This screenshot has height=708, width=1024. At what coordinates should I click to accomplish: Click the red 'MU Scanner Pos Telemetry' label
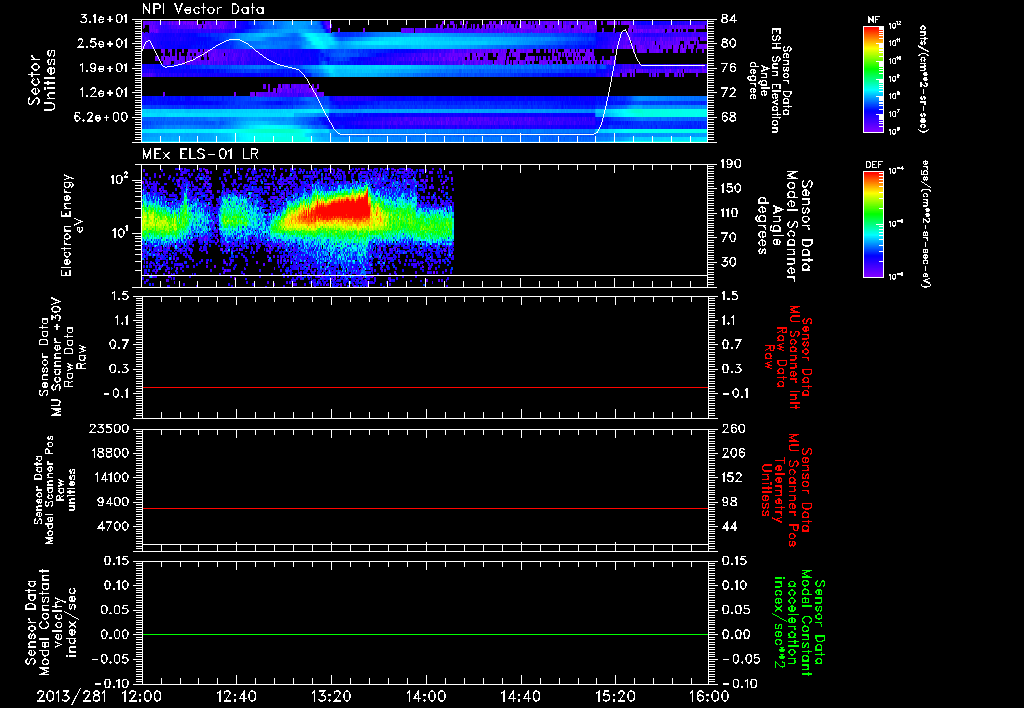(785, 489)
